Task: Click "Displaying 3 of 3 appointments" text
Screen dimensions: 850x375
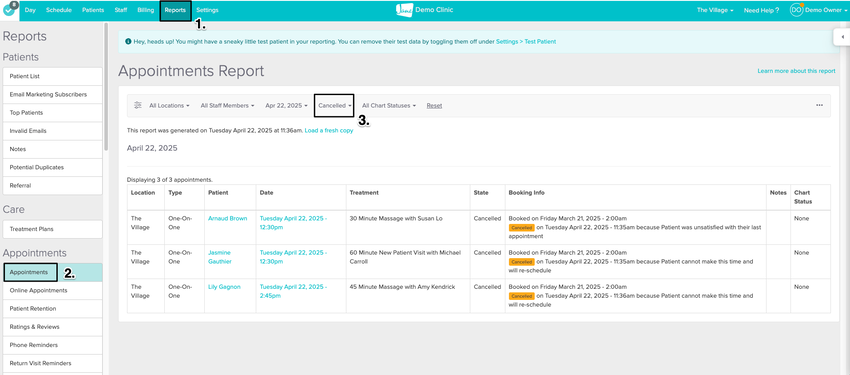Action: (x=170, y=179)
